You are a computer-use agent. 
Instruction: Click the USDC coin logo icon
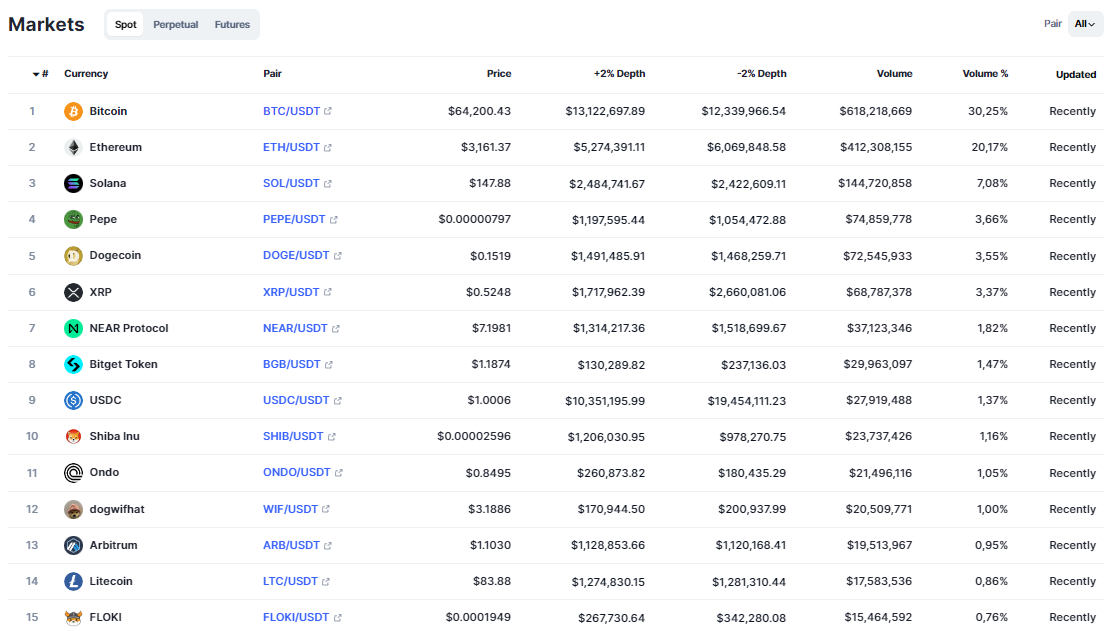(x=73, y=400)
